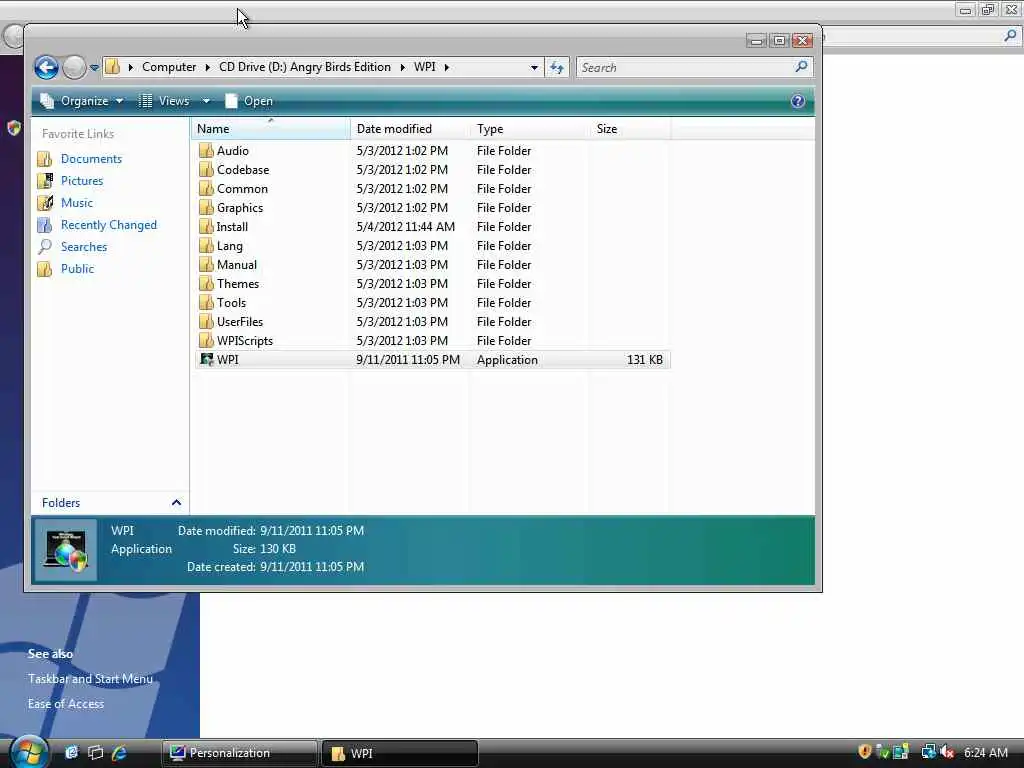Image resolution: width=1024 pixels, height=768 pixels.
Task: Switch to Personalization taskbar button
Action: click(240, 753)
